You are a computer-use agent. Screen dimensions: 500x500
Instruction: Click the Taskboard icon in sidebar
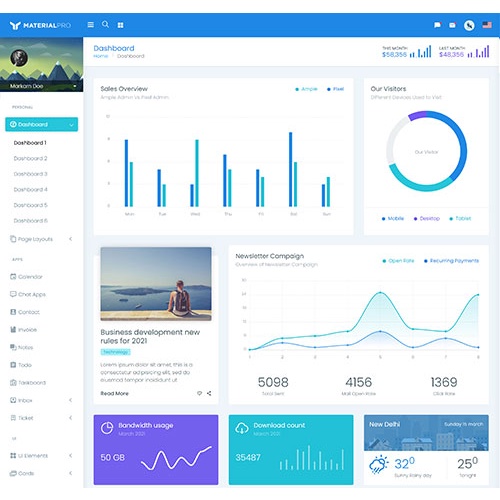pyautogui.click(x=13, y=382)
